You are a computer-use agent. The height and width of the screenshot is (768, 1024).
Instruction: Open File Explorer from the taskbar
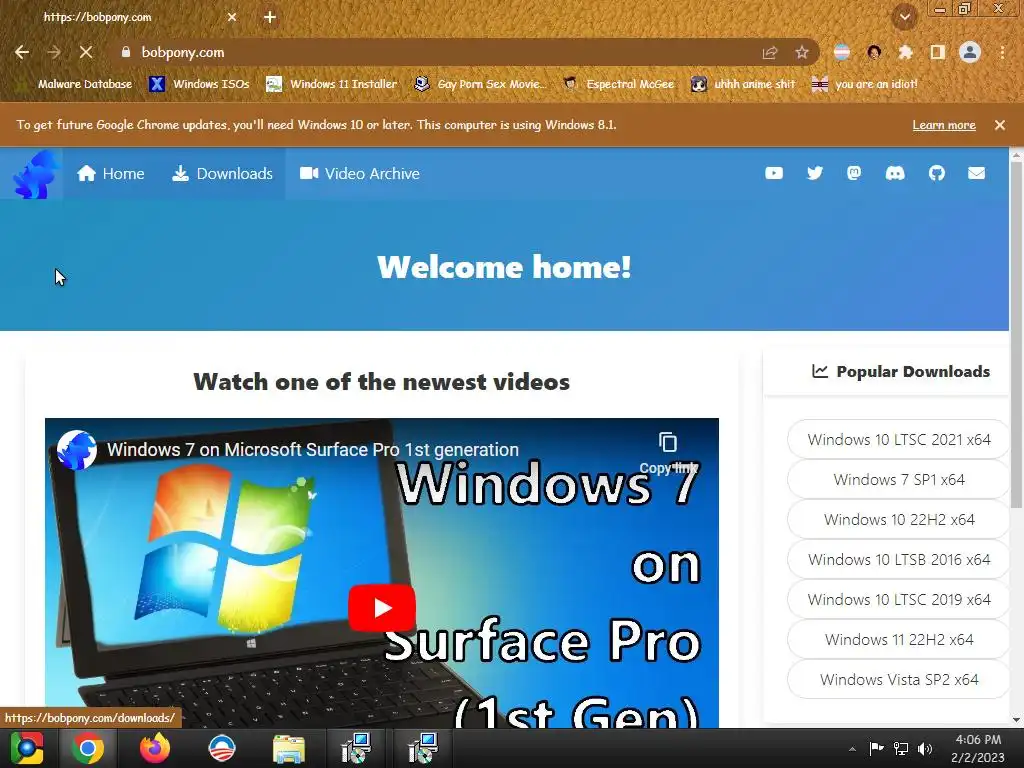[x=289, y=748]
